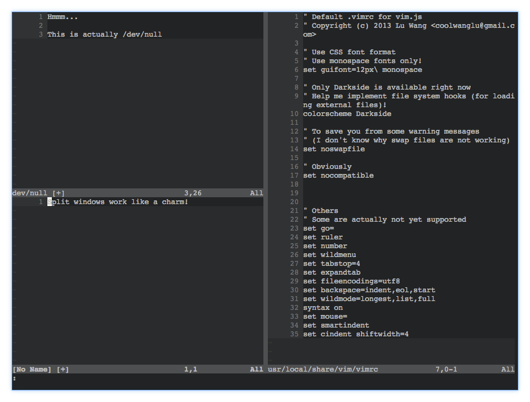530x402 pixels.
Task: Click line 'syntax on'
Action: tap(323, 307)
